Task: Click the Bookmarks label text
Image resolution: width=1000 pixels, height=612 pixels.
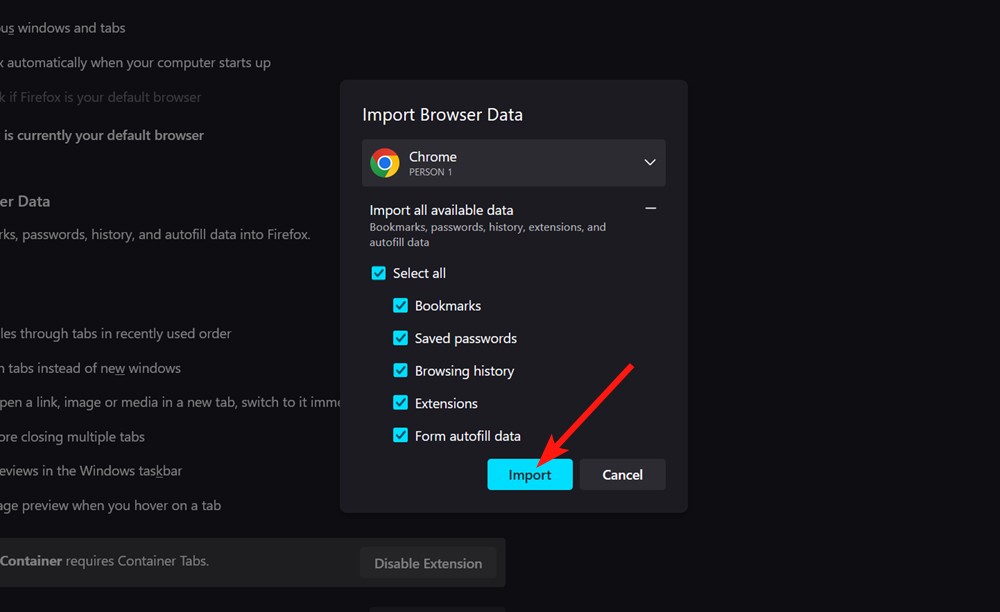Action: coord(448,306)
